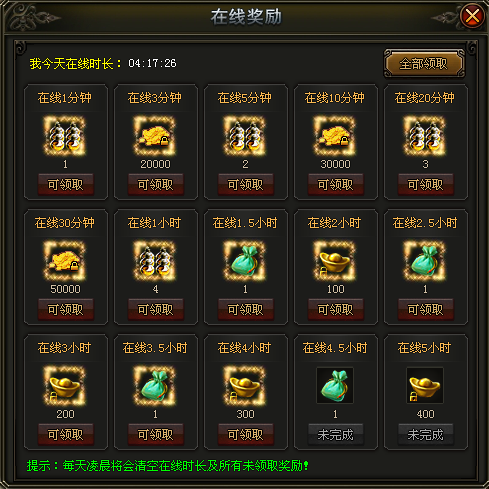
Task: Click 全部领取 to claim all rewards
Action: [424, 63]
